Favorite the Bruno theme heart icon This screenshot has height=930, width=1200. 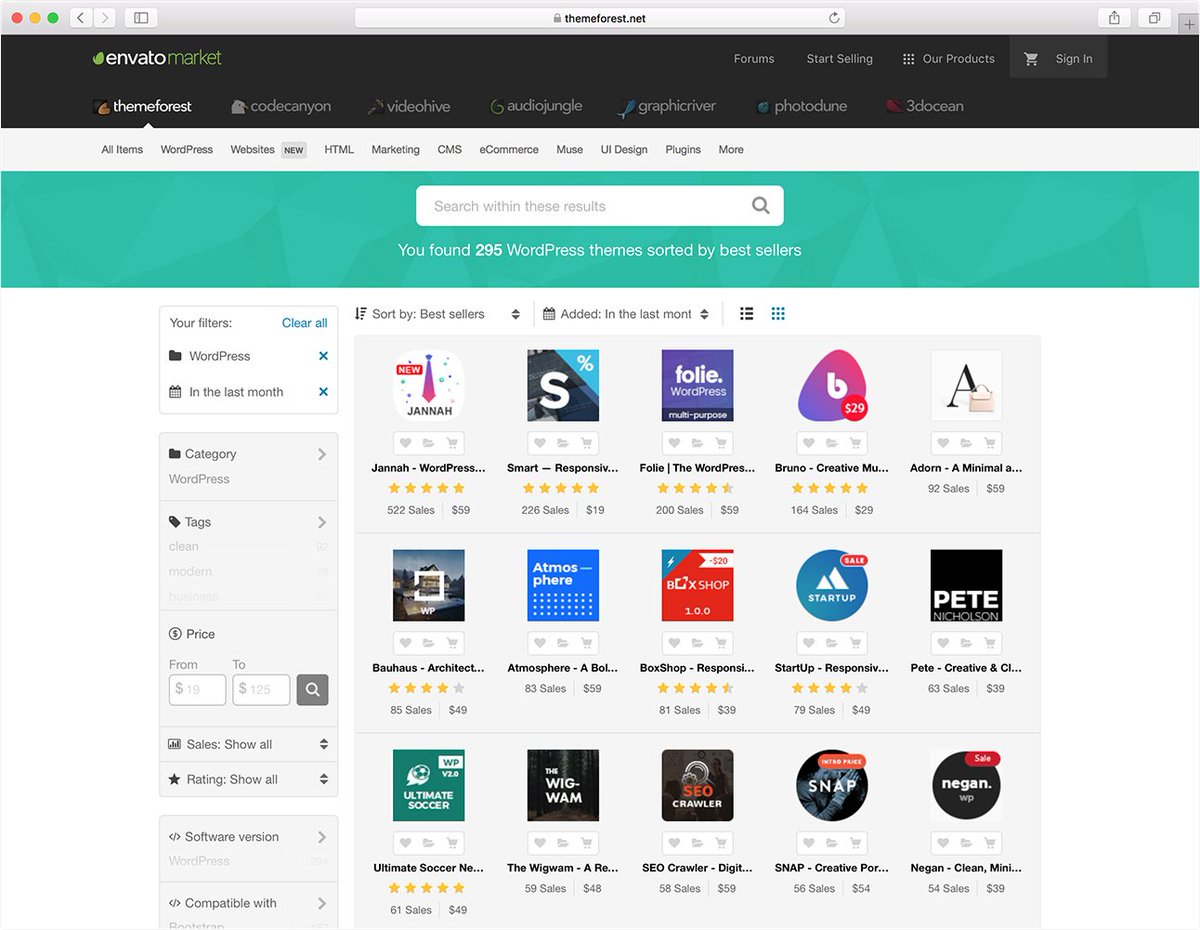coord(808,443)
